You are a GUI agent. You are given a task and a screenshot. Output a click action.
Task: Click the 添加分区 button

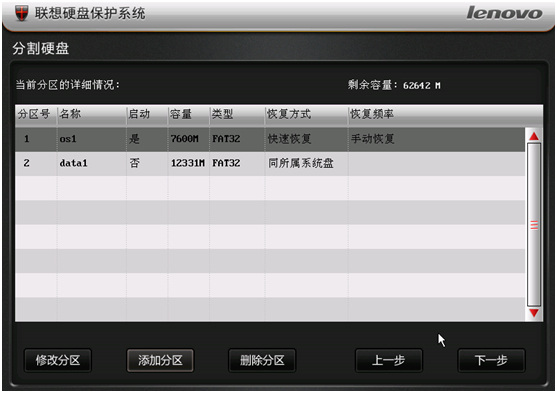click(160, 360)
